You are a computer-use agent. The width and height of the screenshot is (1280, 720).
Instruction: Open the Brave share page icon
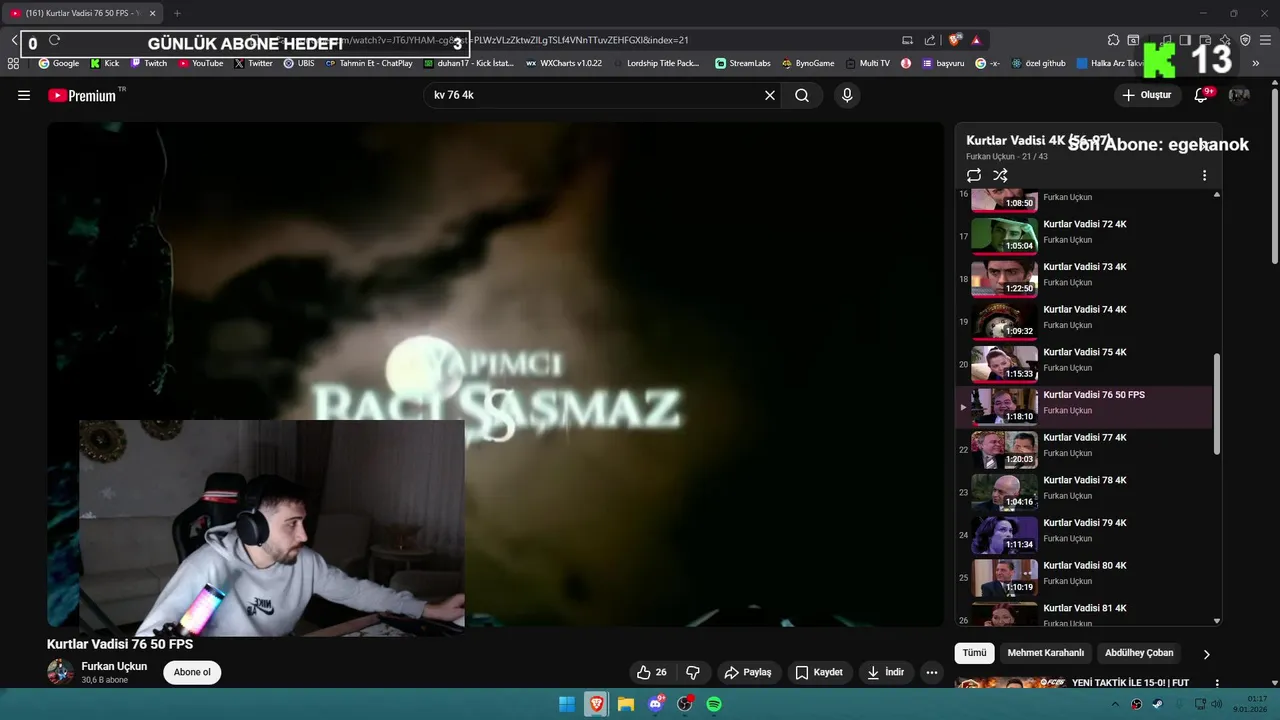click(x=930, y=40)
